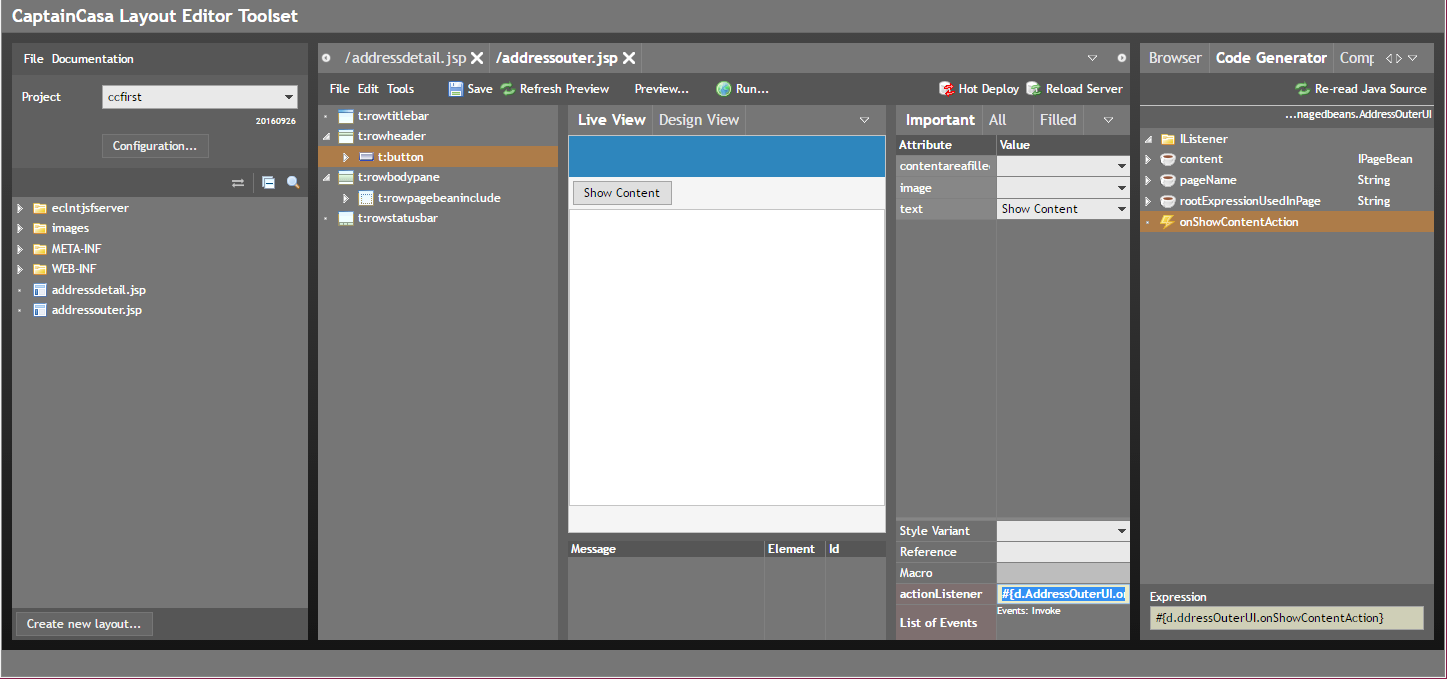Click the Re-read Java Source icon
1447x679 pixels.
[x=1302, y=89]
